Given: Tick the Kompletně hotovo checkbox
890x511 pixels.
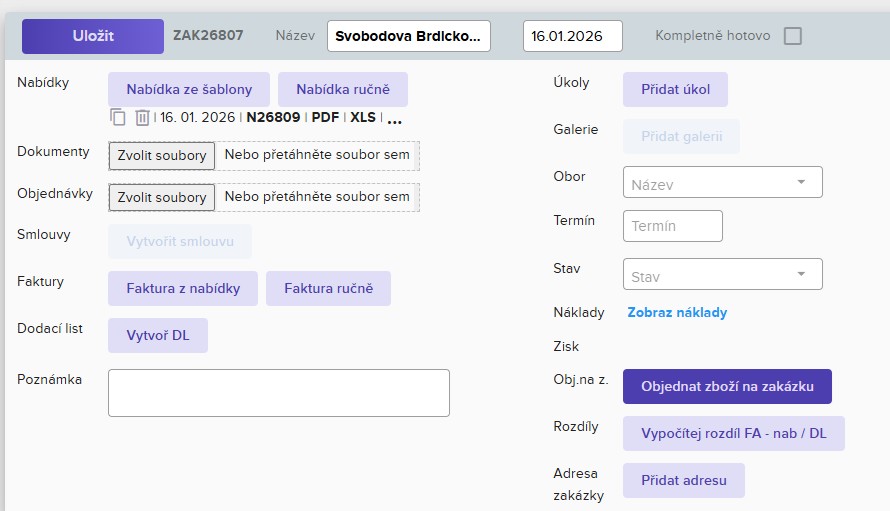Looking at the screenshot, I should [792, 36].
